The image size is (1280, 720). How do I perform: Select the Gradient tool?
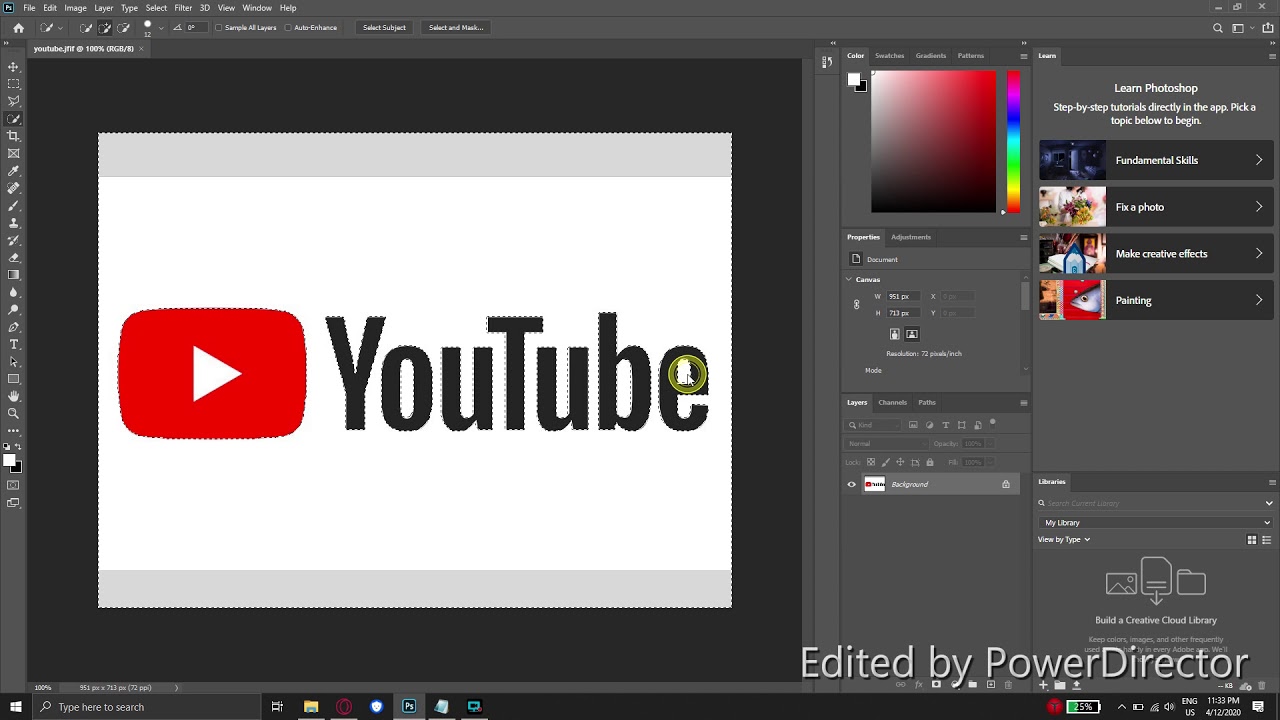point(13,275)
